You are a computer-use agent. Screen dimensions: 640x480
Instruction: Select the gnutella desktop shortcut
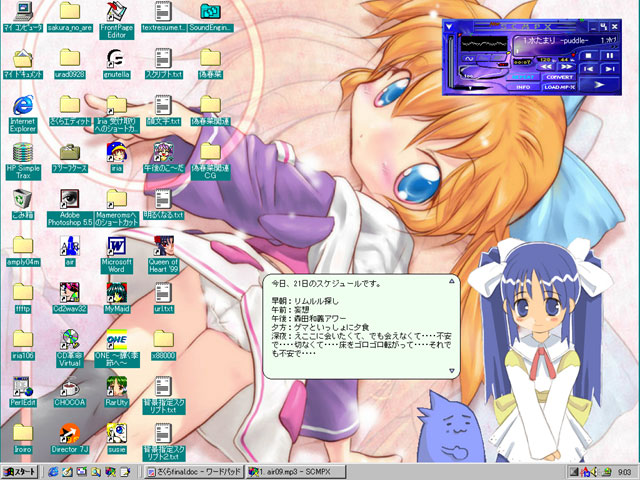pos(117,64)
